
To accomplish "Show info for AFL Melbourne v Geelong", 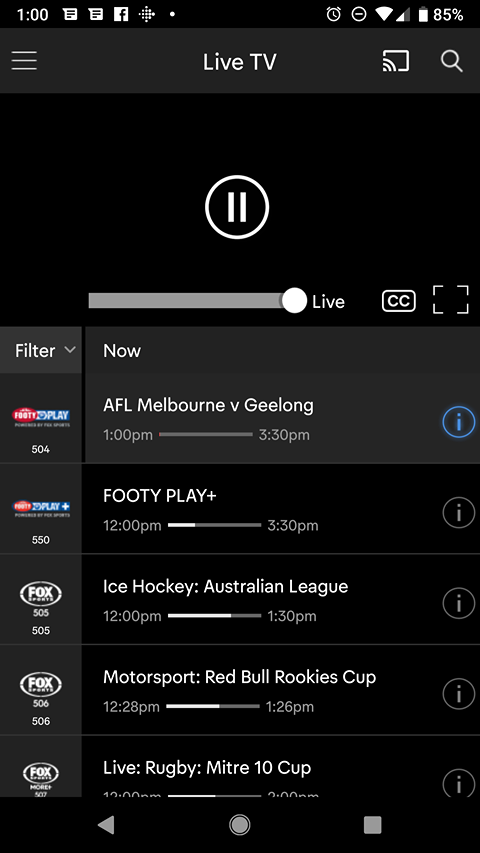I will coord(458,422).
